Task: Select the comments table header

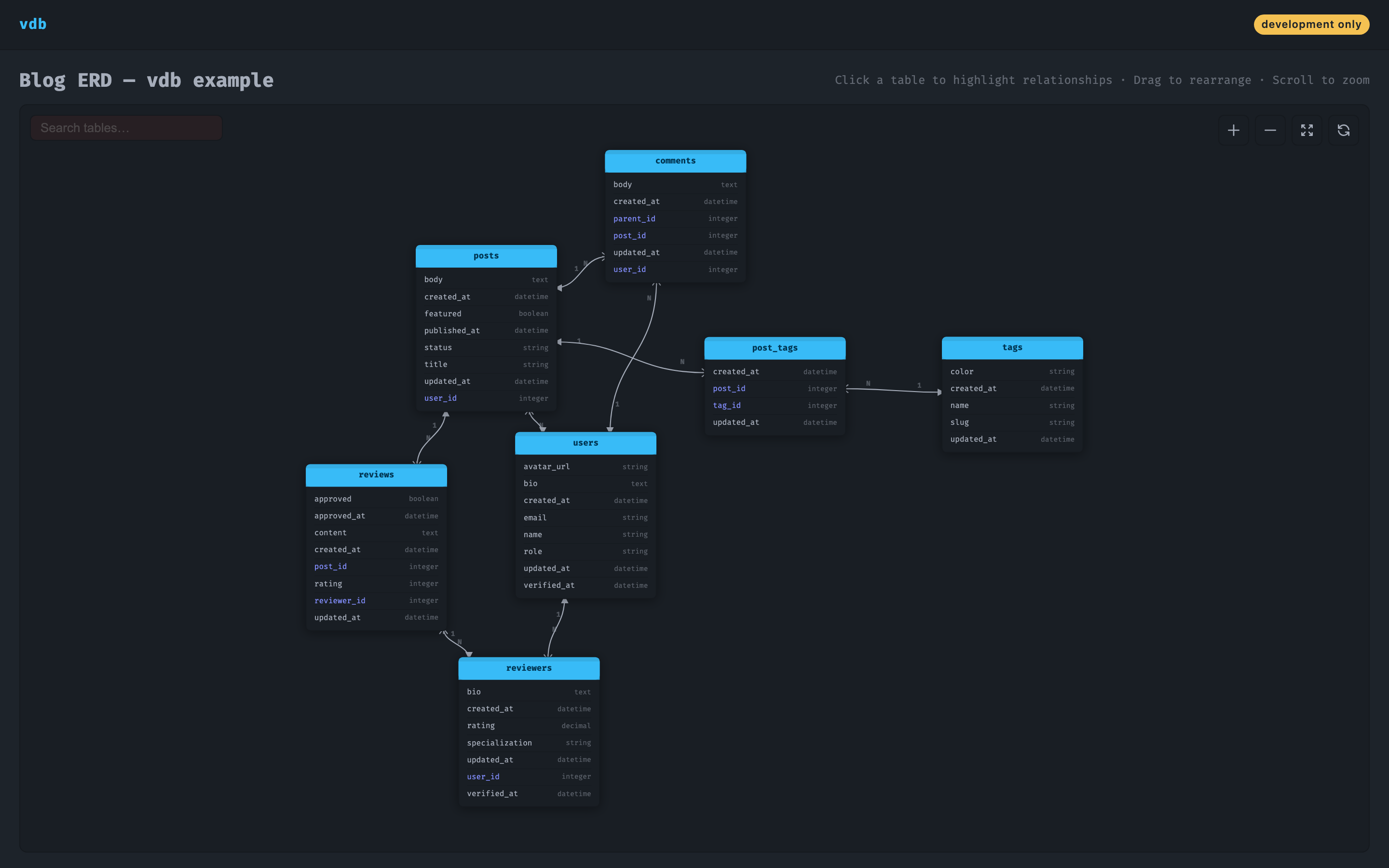Action: (x=675, y=161)
